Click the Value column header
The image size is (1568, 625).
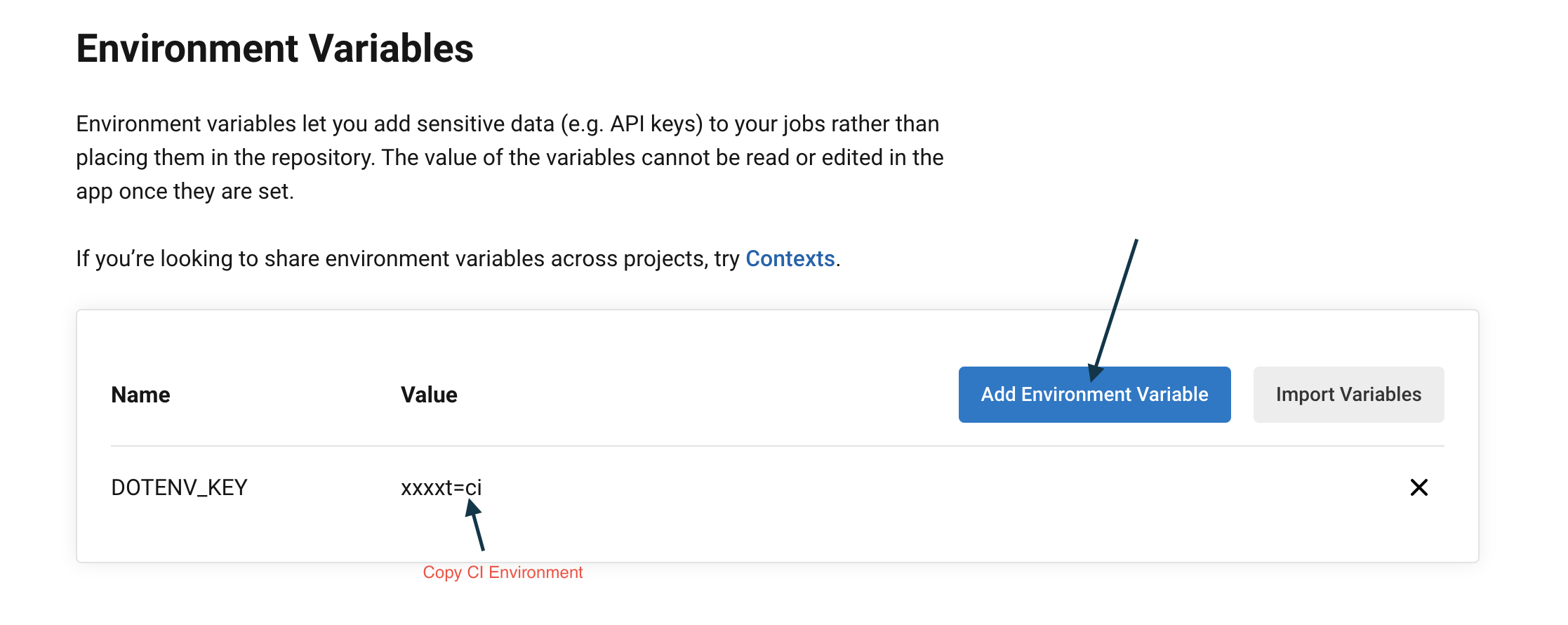[x=429, y=395]
